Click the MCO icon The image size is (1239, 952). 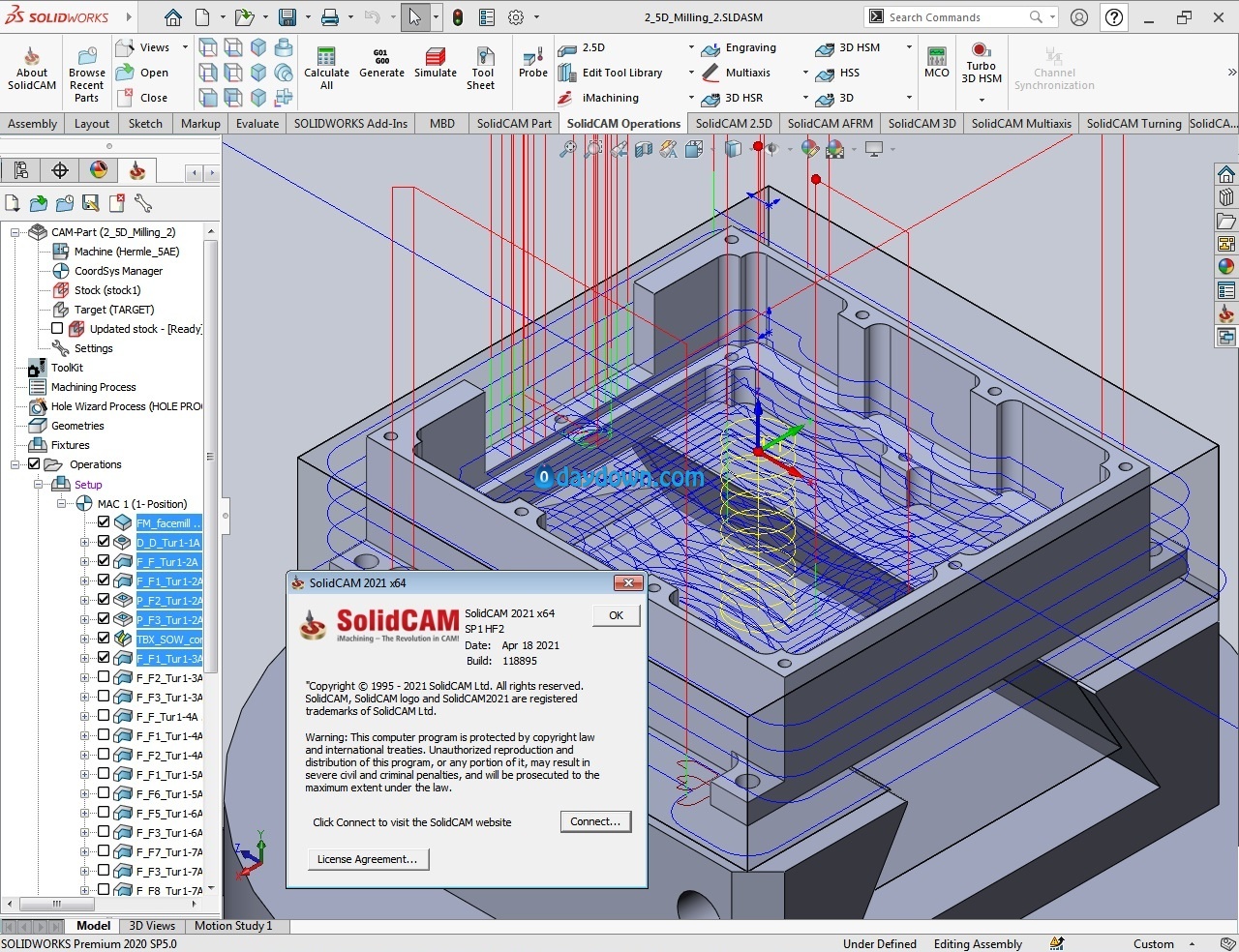click(x=936, y=58)
